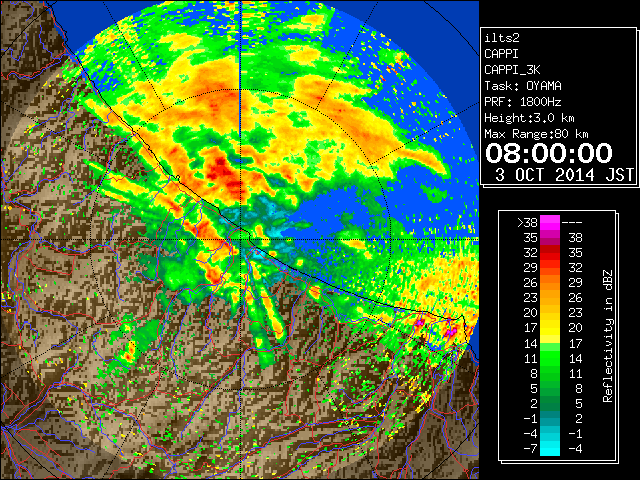Screen dimensions: 640x480
Task: Pick the dark green 2–5 dBZ swatch
Action: click(x=550, y=404)
